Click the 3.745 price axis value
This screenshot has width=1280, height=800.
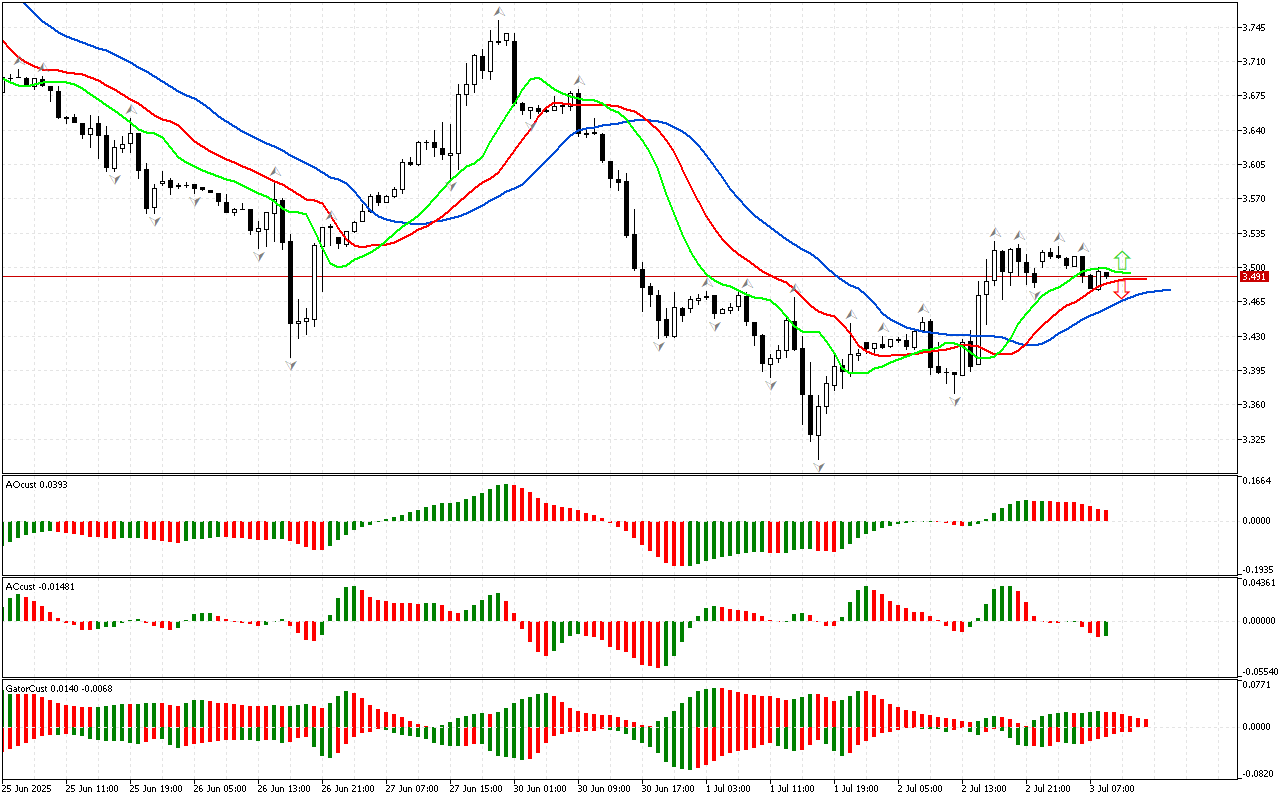pyautogui.click(x=1254, y=28)
